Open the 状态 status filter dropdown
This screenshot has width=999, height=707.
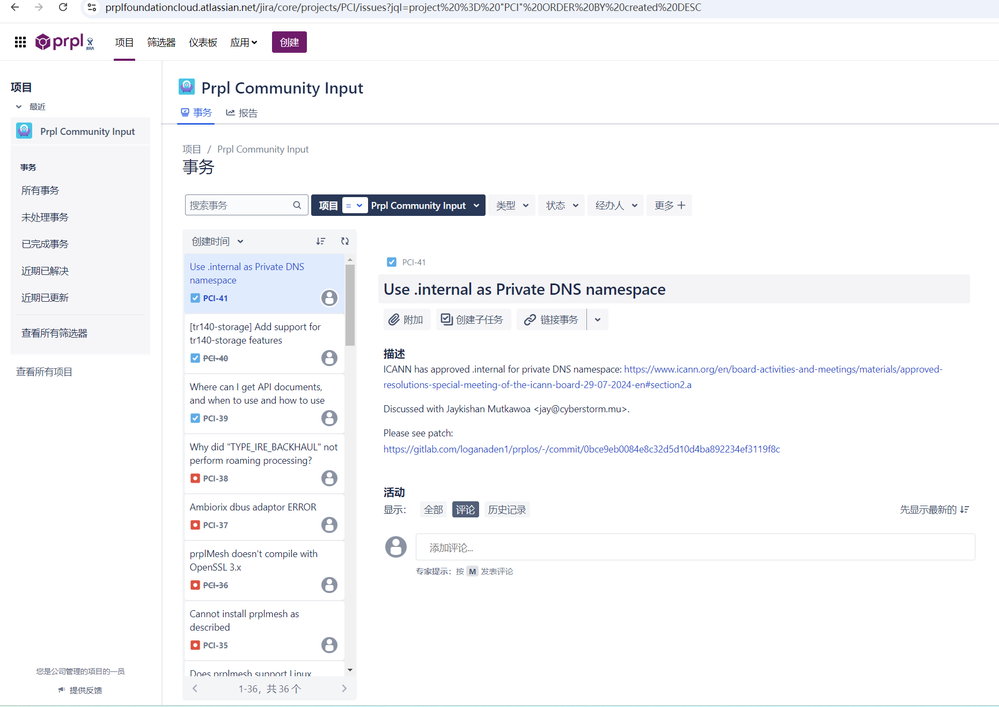point(561,205)
